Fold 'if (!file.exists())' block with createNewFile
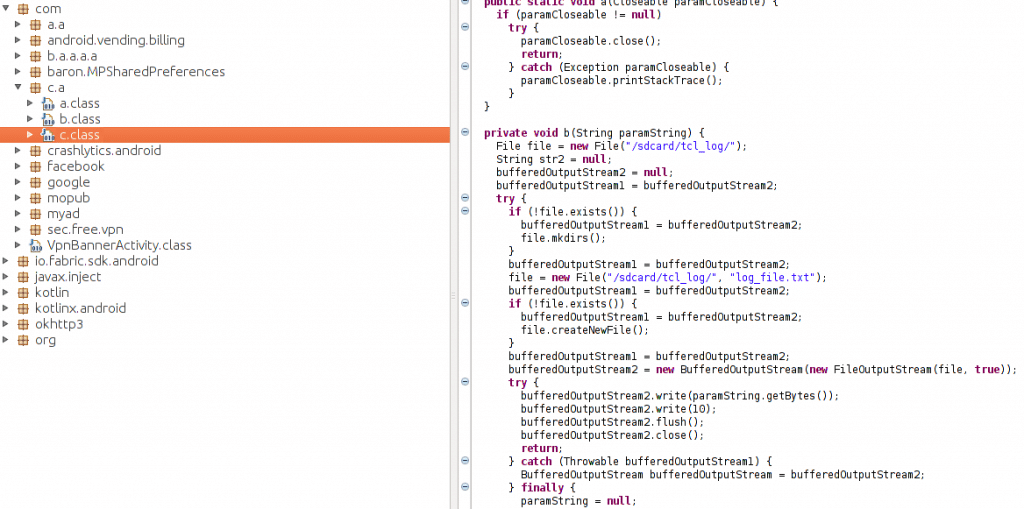The width and height of the screenshot is (1024, 509). point(465,303)
